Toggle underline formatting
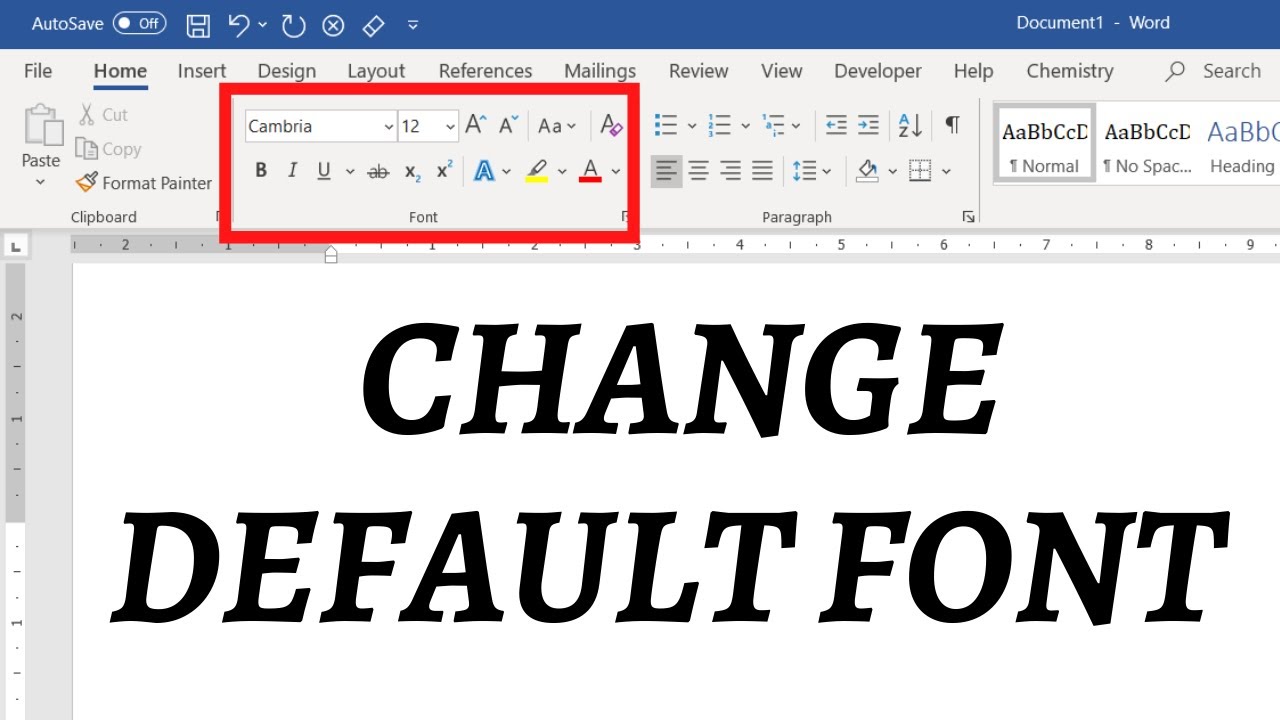 pos(322,170)
